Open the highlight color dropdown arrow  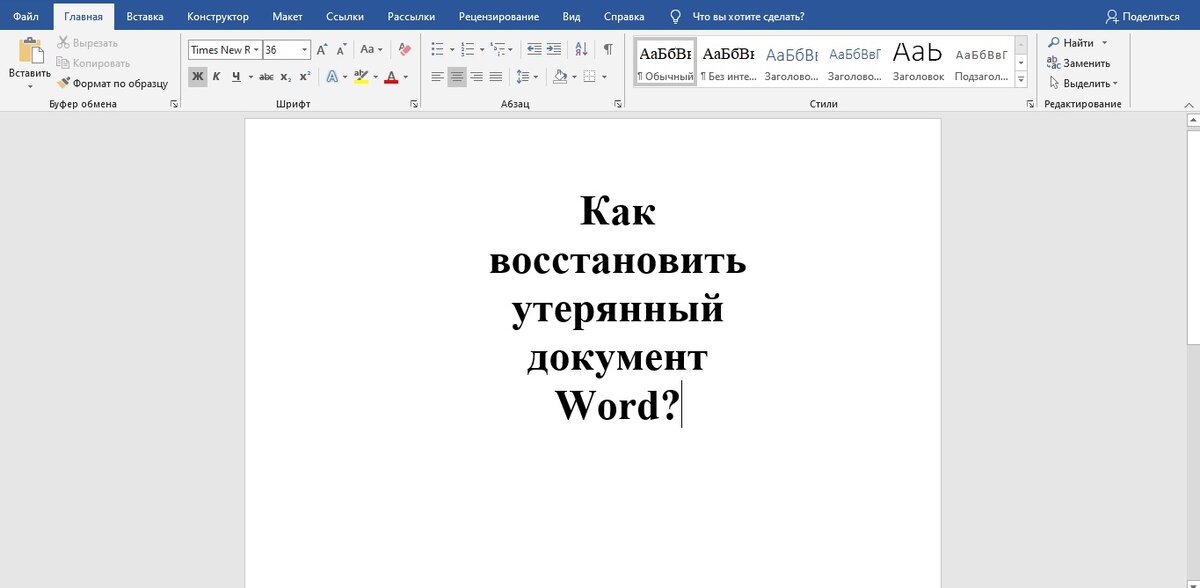pyautogui.click(x=375, y=77)
